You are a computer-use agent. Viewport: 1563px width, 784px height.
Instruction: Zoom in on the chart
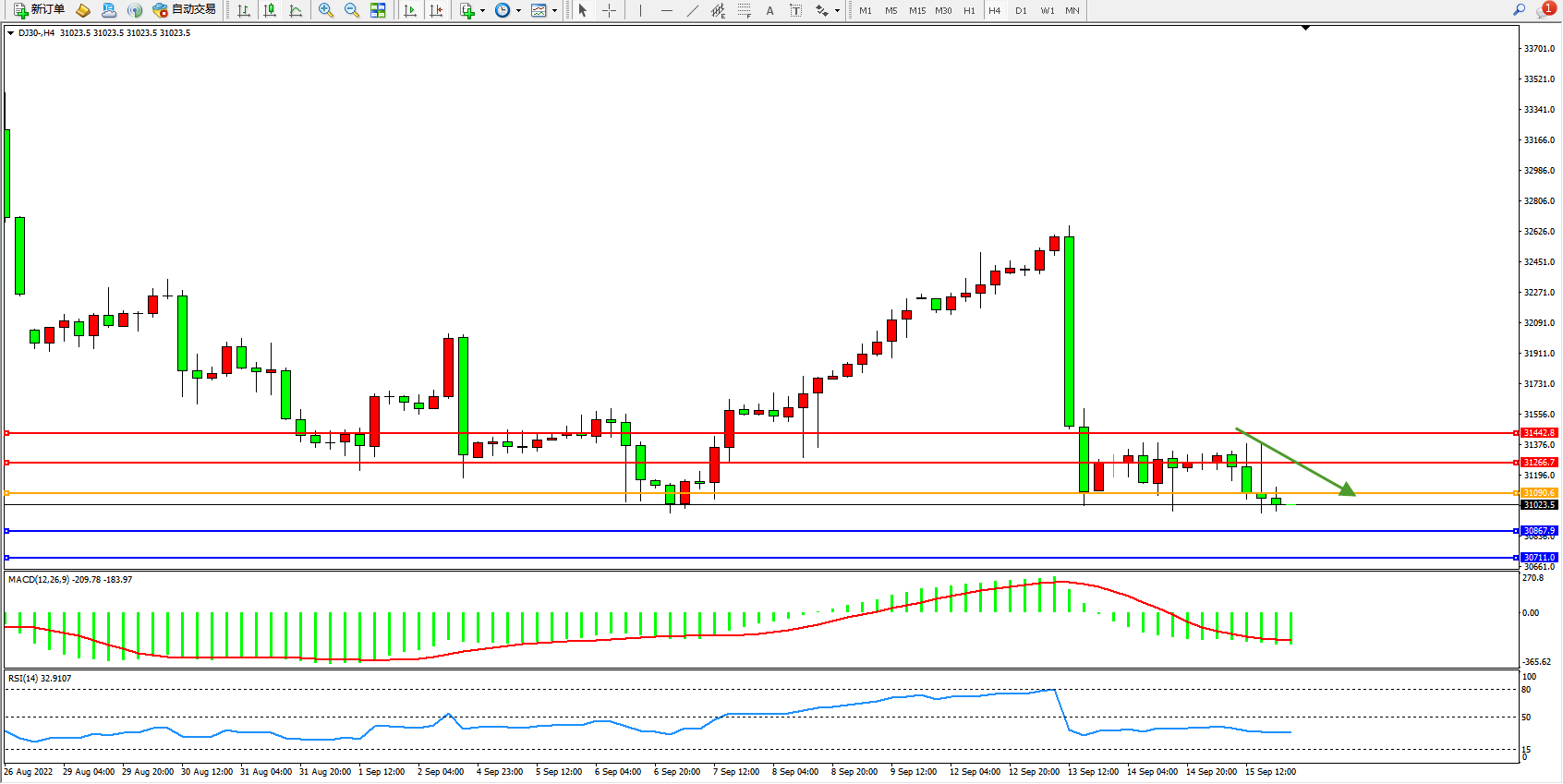pos(326,10)
